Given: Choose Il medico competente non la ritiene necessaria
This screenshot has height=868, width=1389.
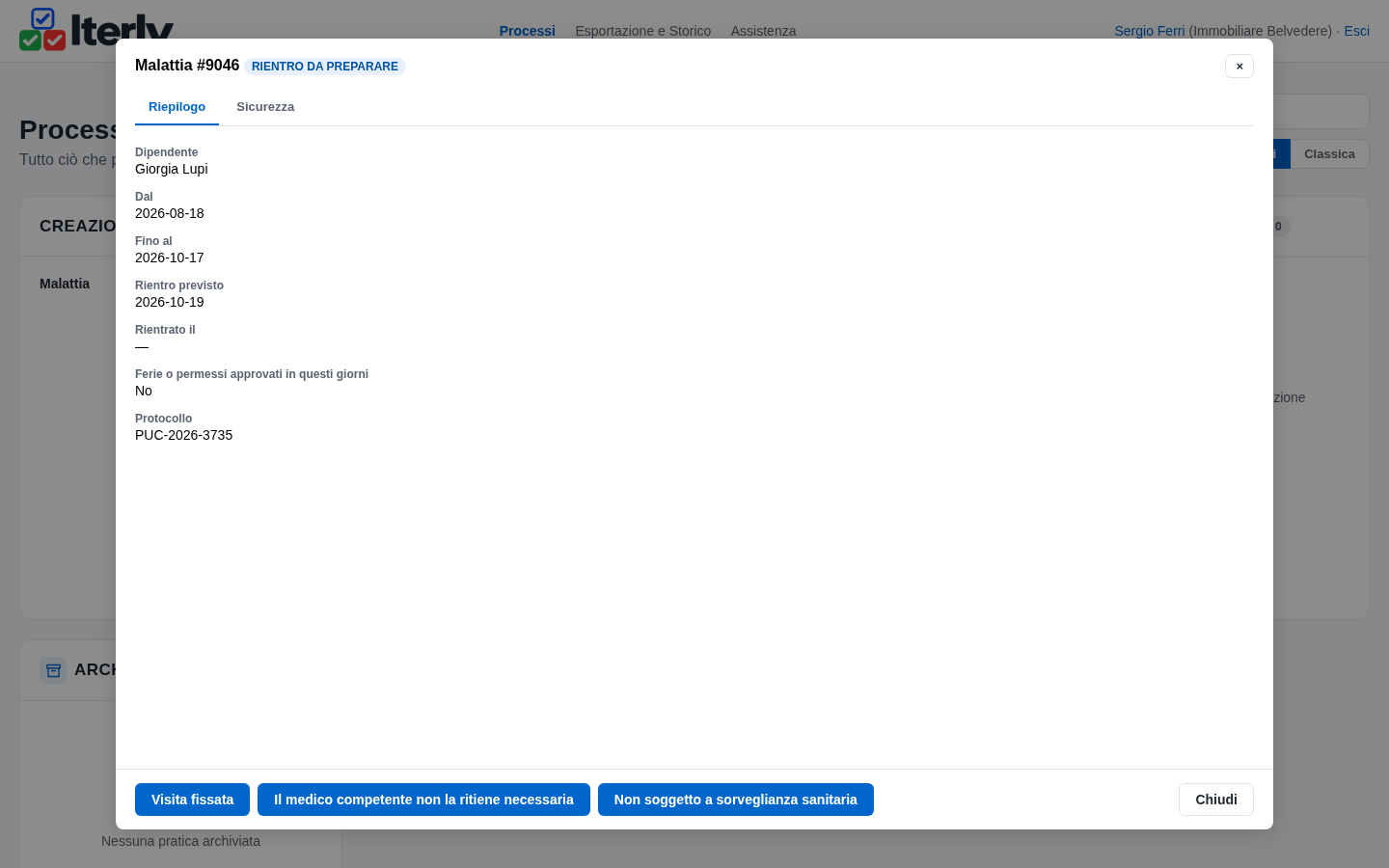Looking at the screenshot, I should pyautogui.click(x=423, y=800).
